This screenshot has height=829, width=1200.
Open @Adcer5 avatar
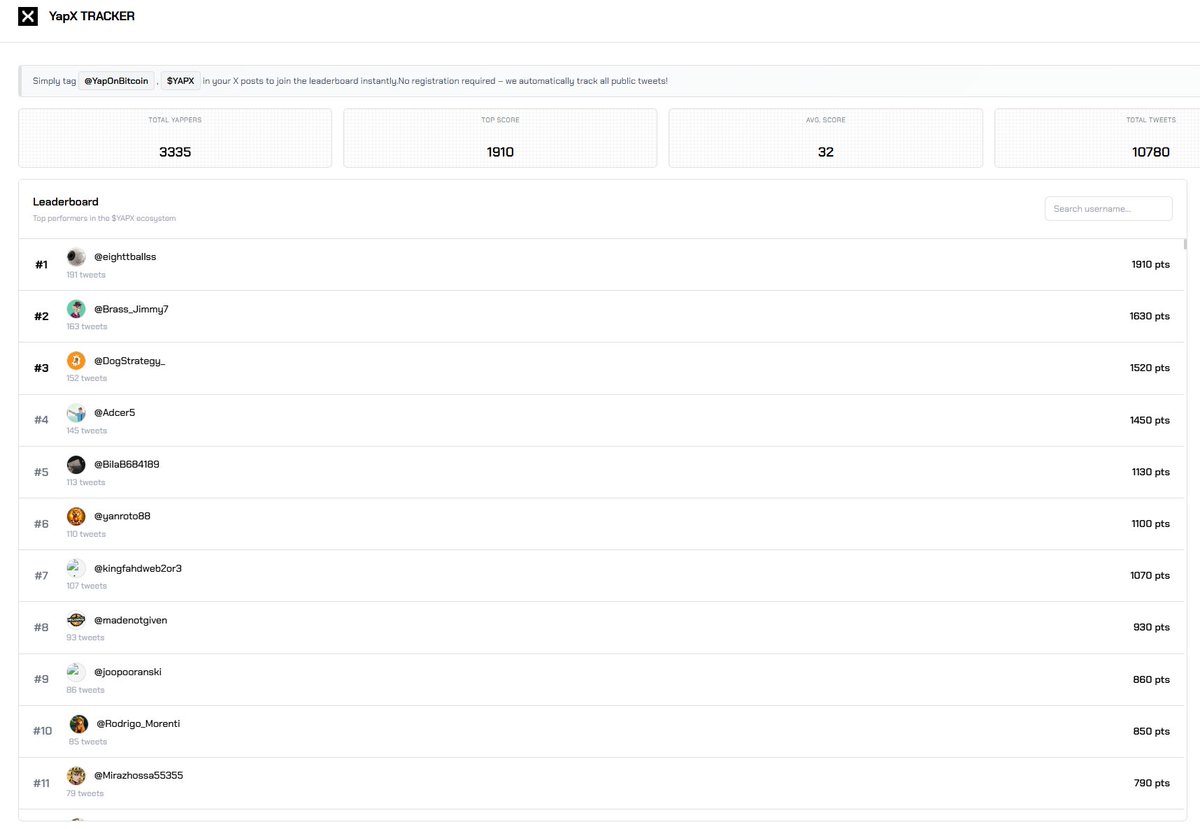tap(76, 413)
